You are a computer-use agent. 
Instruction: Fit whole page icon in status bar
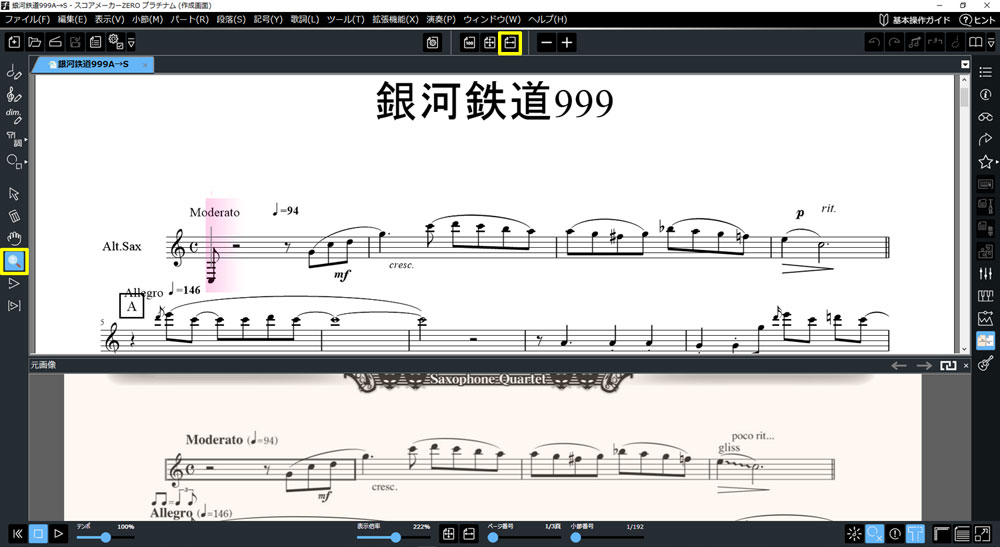448,534
